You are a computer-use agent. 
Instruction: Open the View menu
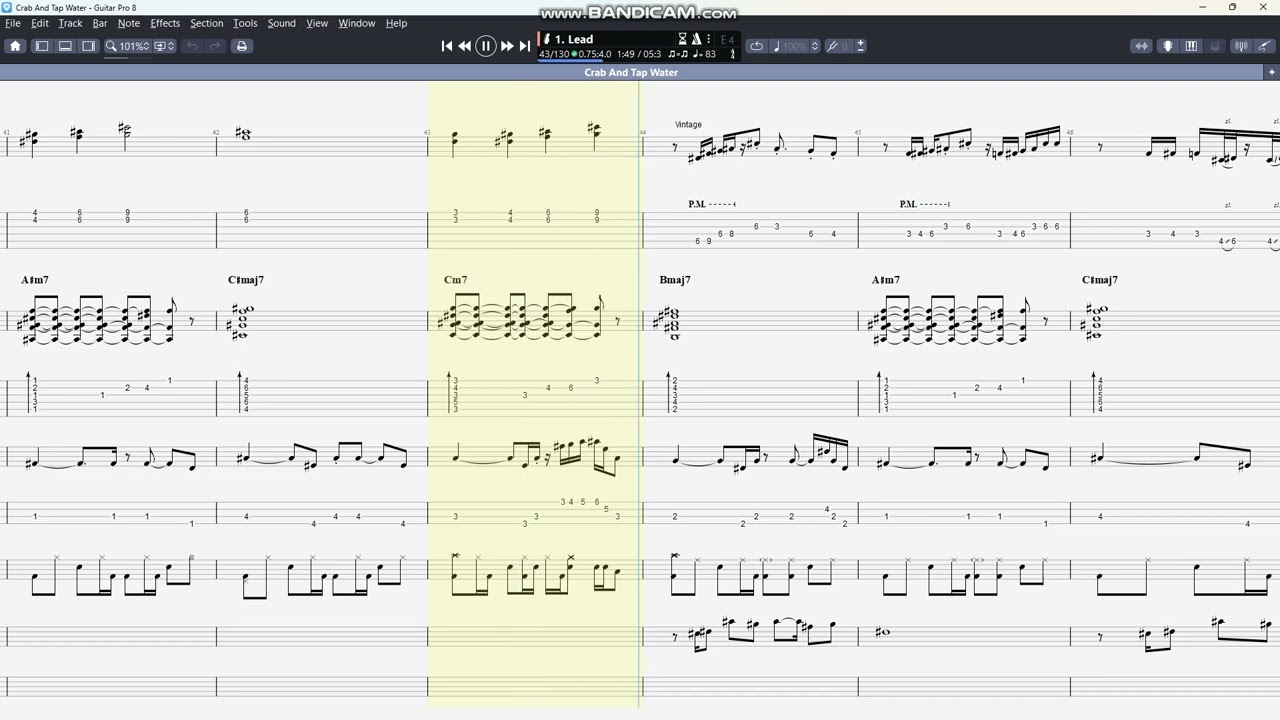[317, 23]
